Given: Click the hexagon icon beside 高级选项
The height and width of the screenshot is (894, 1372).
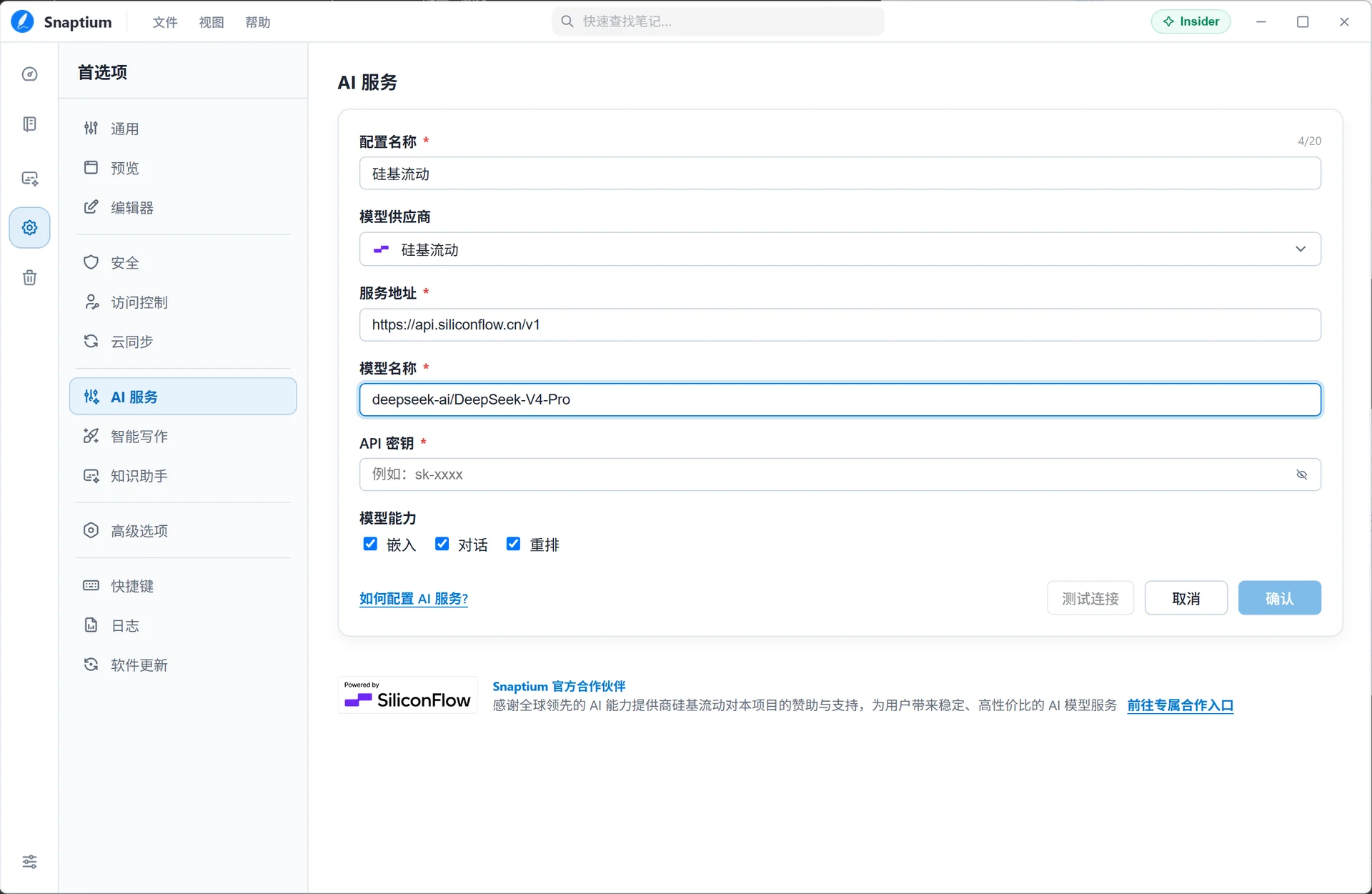Looking at the screenshot, I should pos(91,530).
